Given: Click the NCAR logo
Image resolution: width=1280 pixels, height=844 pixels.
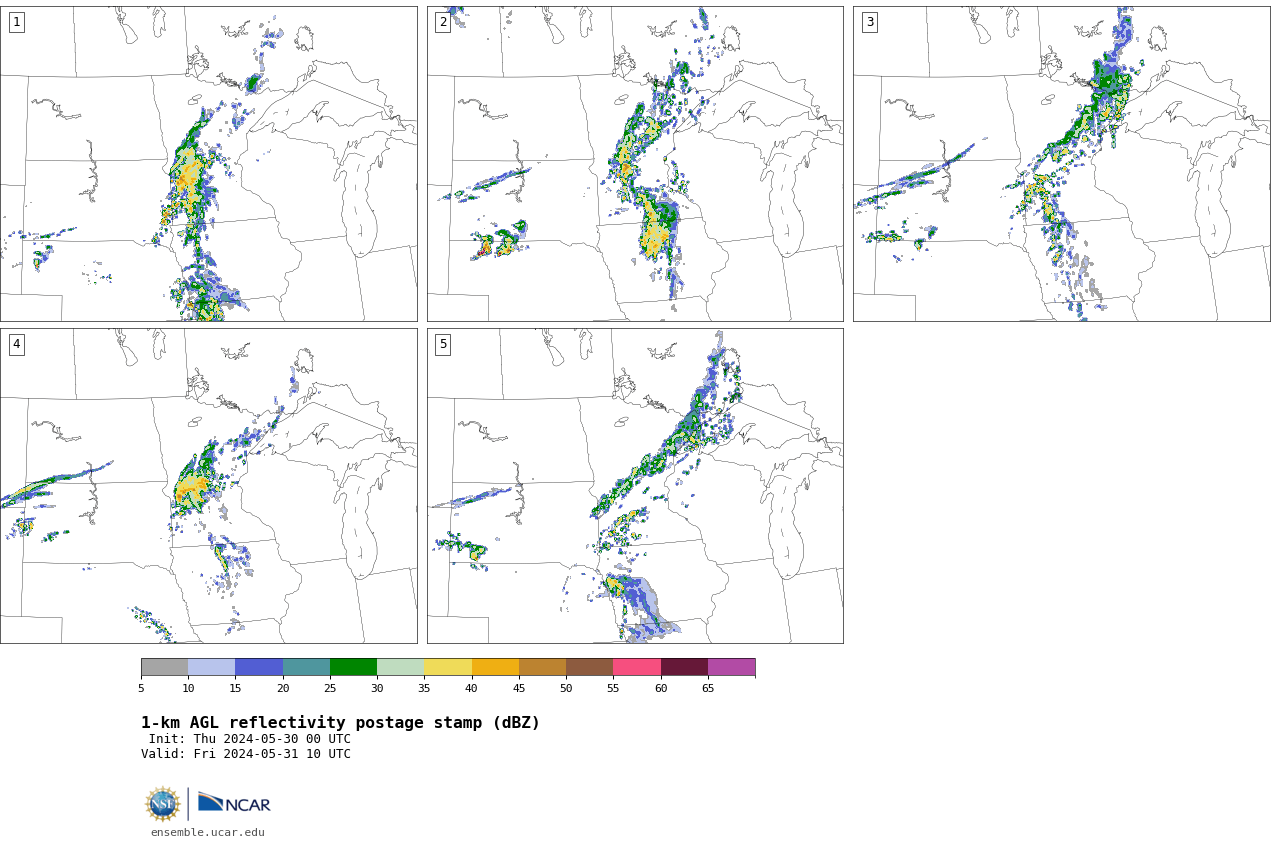Looking at the screenshot, I should 234,803.
